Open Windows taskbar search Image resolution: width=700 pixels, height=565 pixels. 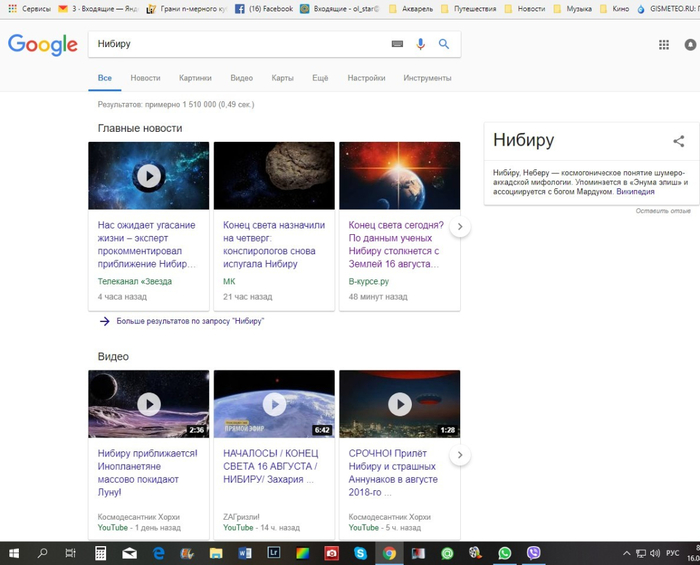pyautogui.click(x=42, y=553)
